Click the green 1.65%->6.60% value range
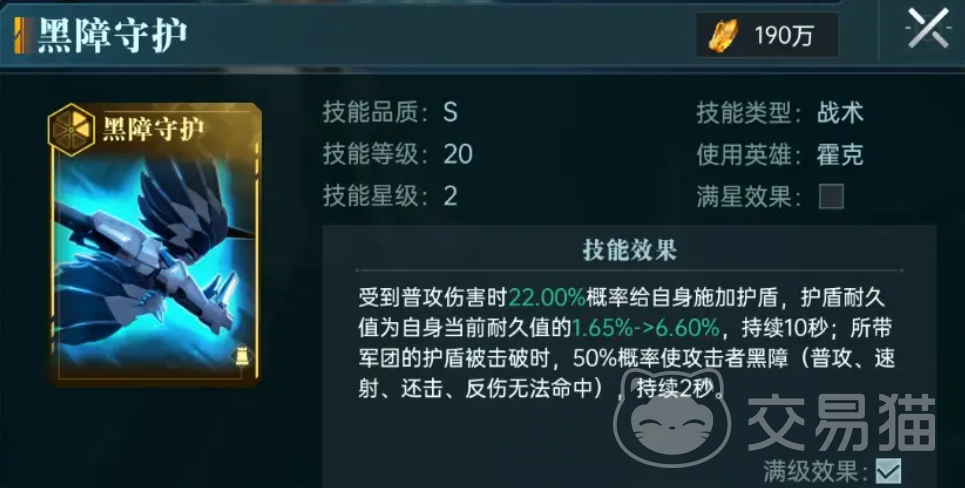This screenshot has width=965, height=488. [x=646, y=328]
